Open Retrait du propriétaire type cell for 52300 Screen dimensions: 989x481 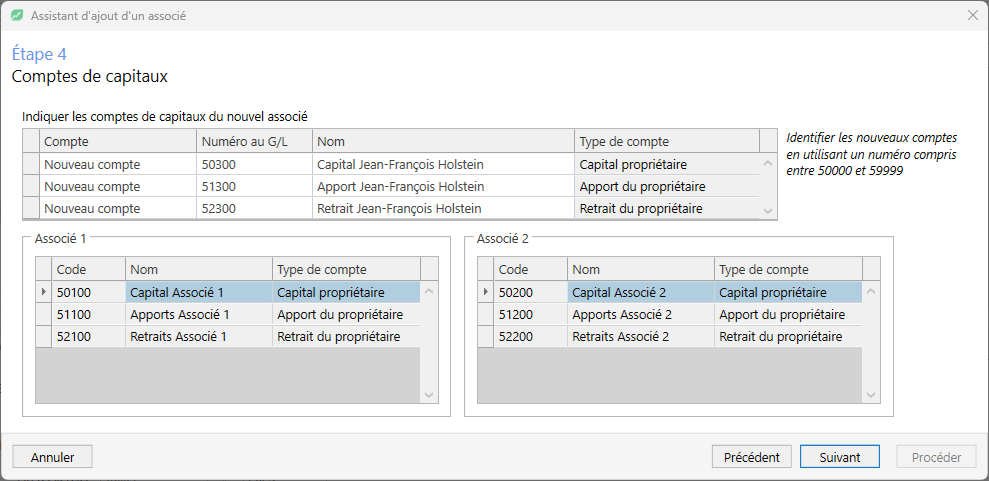point(667,208)
